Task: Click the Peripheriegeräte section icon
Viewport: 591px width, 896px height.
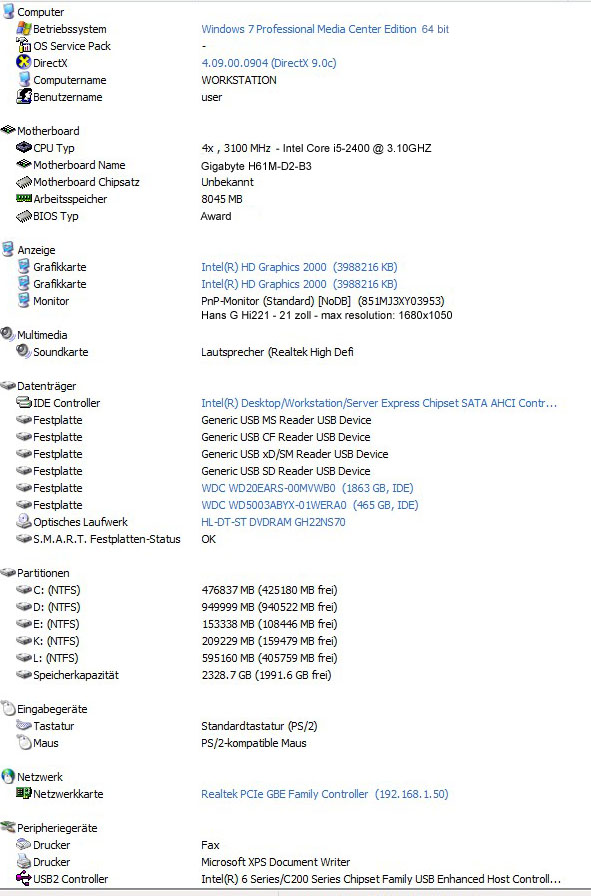Action: coord(8,827)
